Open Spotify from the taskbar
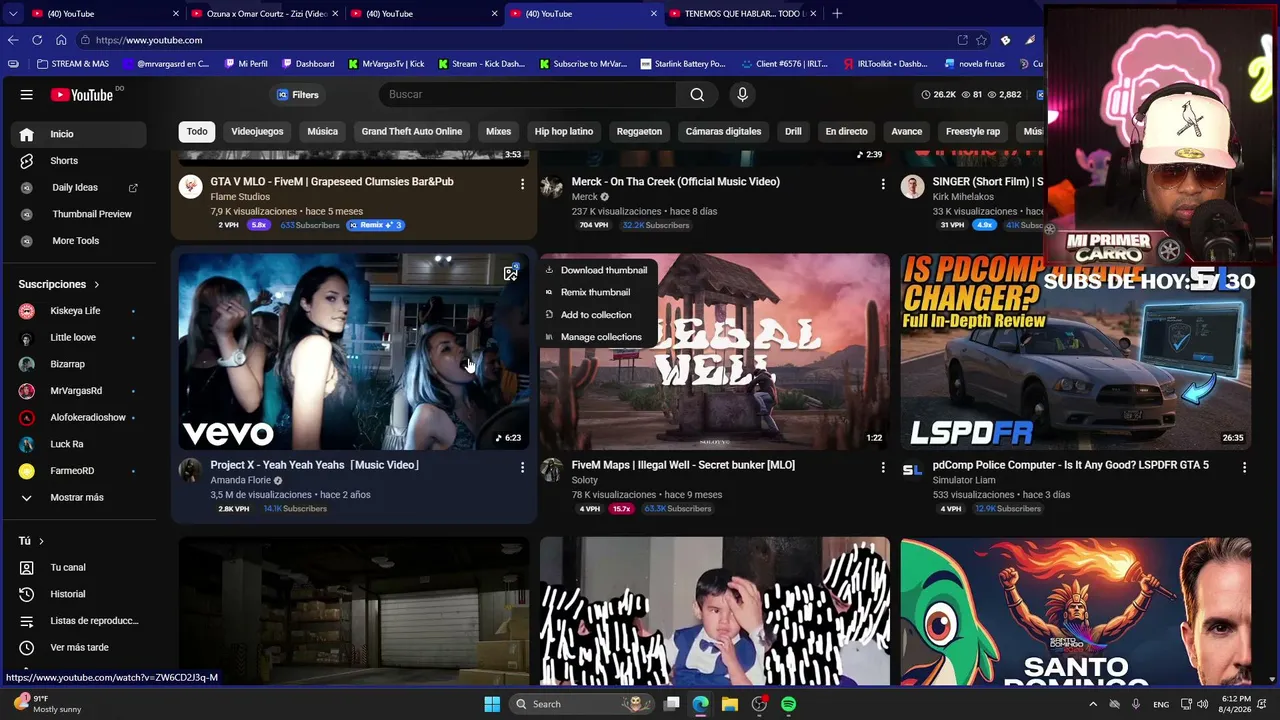This screenshot has height=720, width=1280. 788,704
